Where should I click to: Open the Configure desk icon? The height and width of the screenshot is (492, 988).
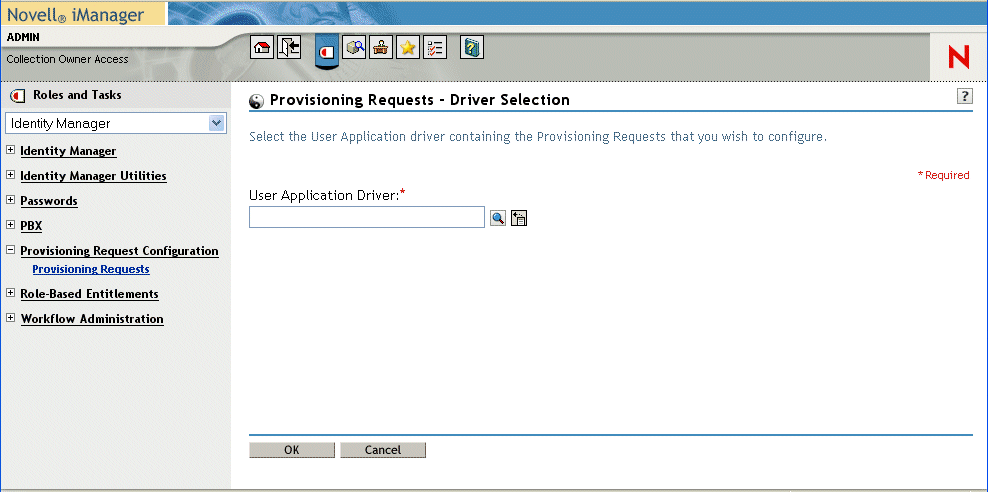[x=380, y=47]
